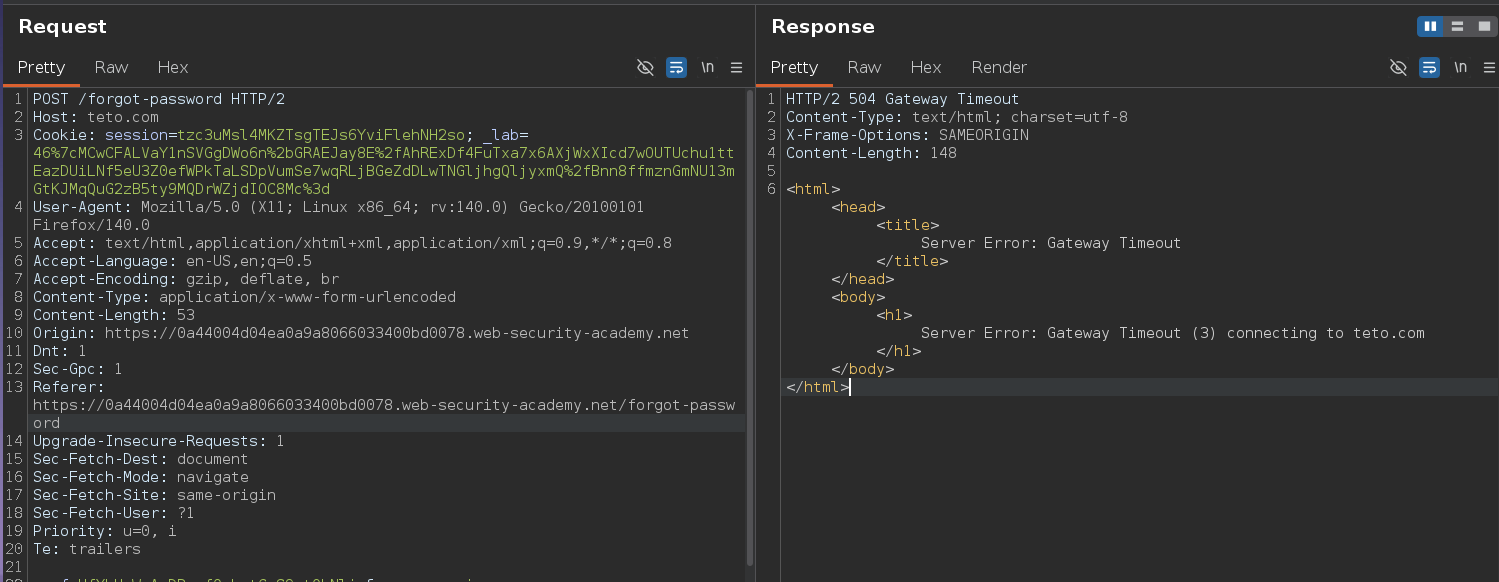Click the opening <head> tag in response

point(858,207)
